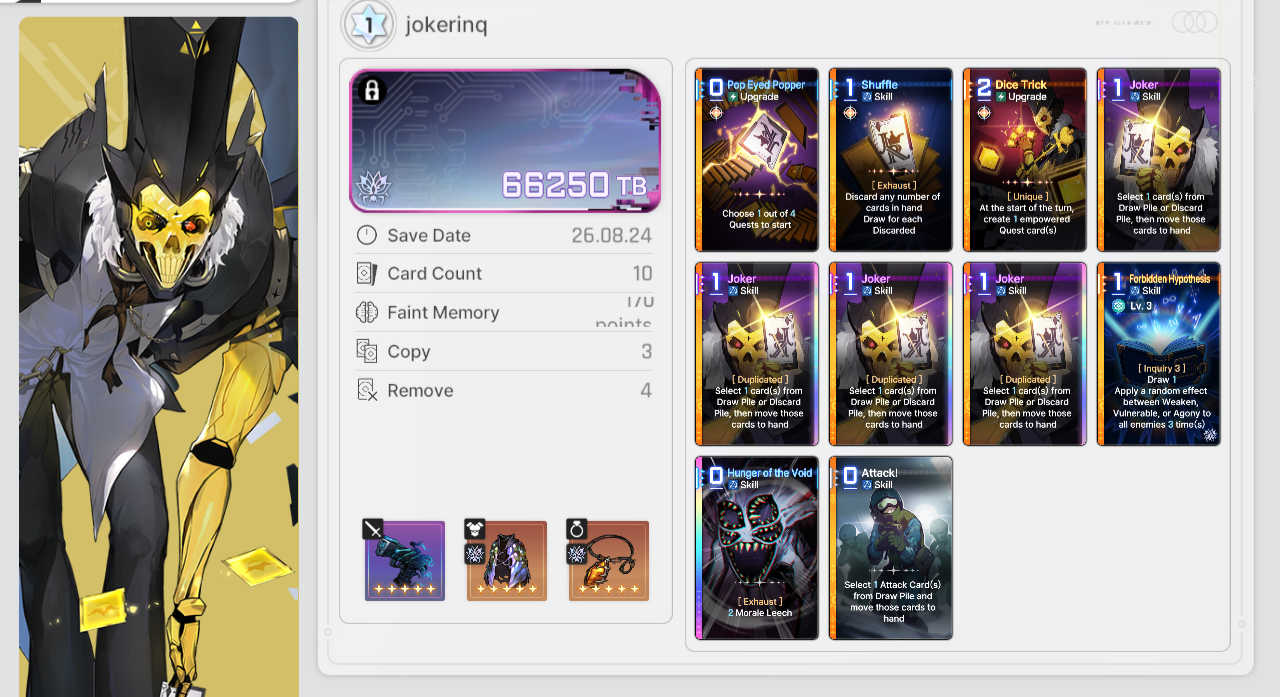Viewport: 1280px width, 697px height.
Task: Click the level 1 star badge beside jokerinq
Action: tap(369, 24)
